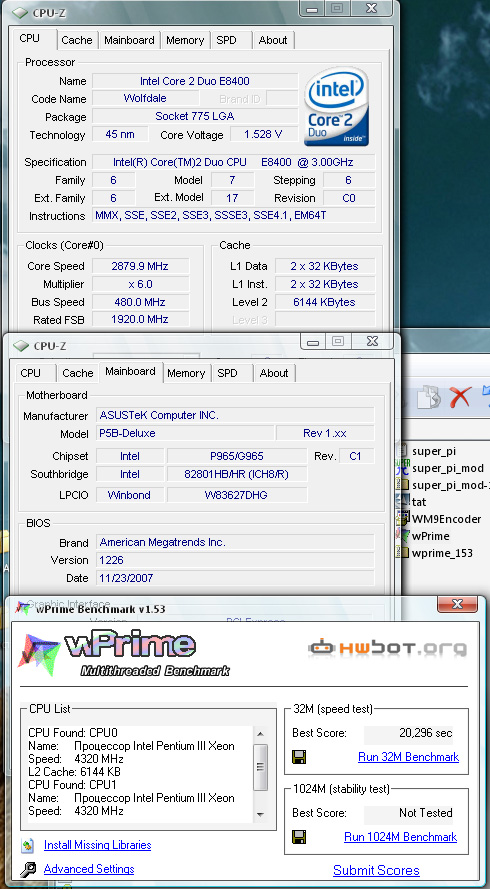
Task: Switch to Cache tab in top CPU-Z window
Action: (x=77, y=40)
